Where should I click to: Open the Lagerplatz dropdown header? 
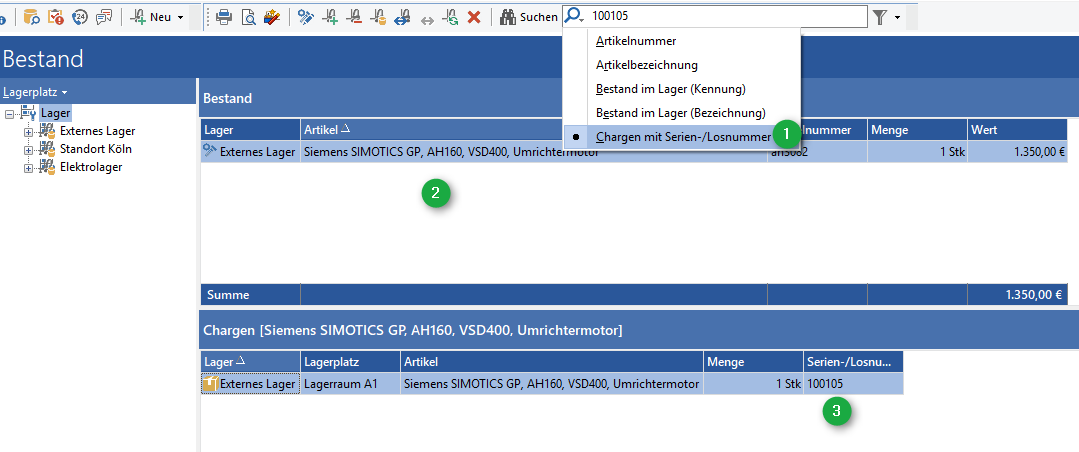tap(35, 92)
